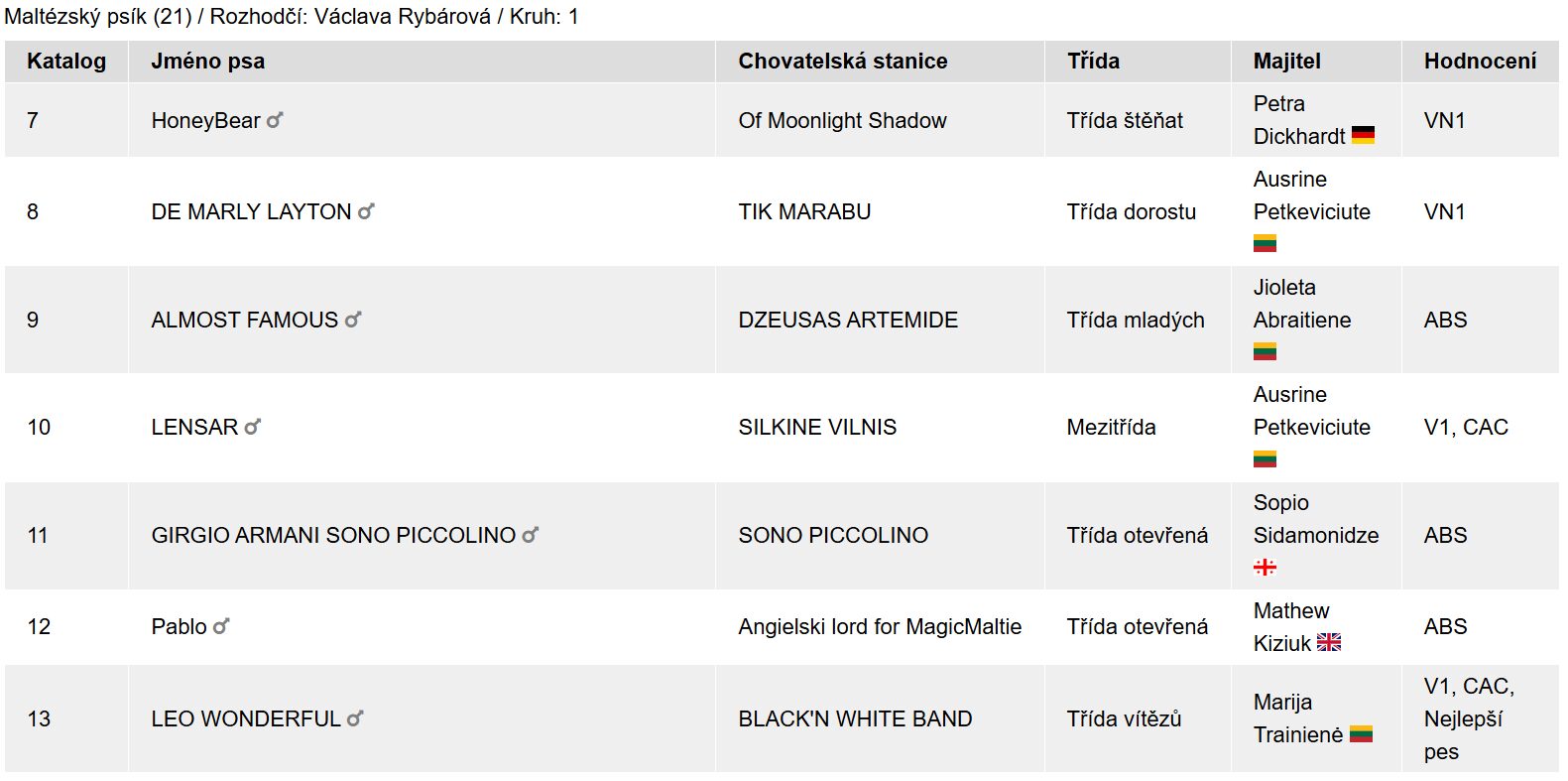The width and height of the screenshot is (1568, 781).
Task: Select the dog name ALMOST FAMOUS
Action: [244, 321]
